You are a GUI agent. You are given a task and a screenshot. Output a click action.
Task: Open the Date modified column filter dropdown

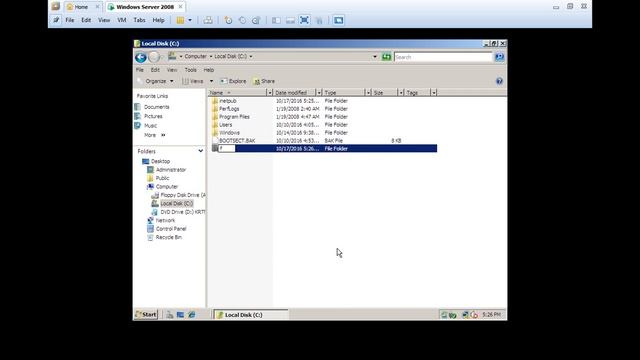point(319,93)
